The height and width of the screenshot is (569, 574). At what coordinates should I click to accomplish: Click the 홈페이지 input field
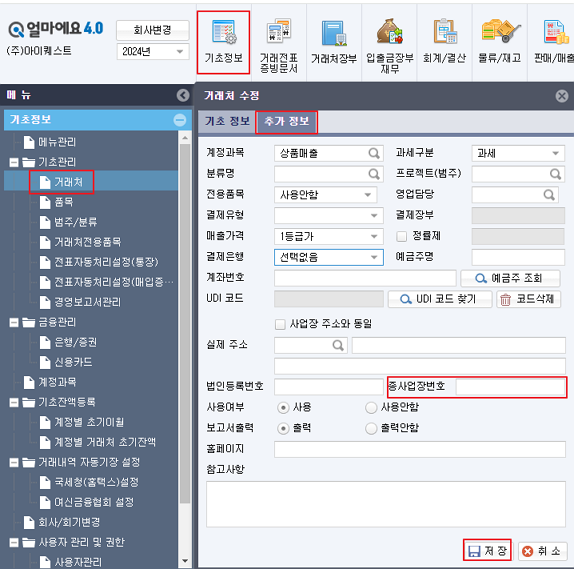point(420,449)
